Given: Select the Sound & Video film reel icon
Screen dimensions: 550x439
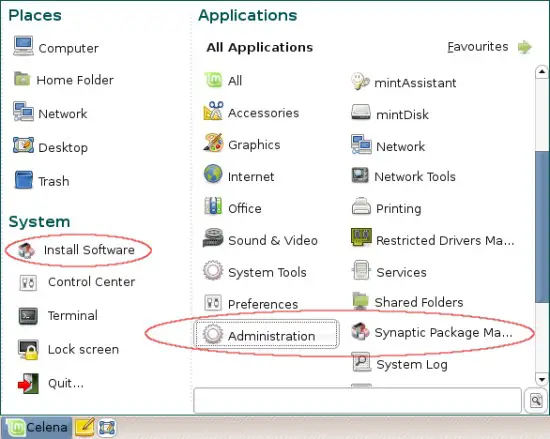Looking at the screenshot, I should pyautogui.click(x=213, y=238).
